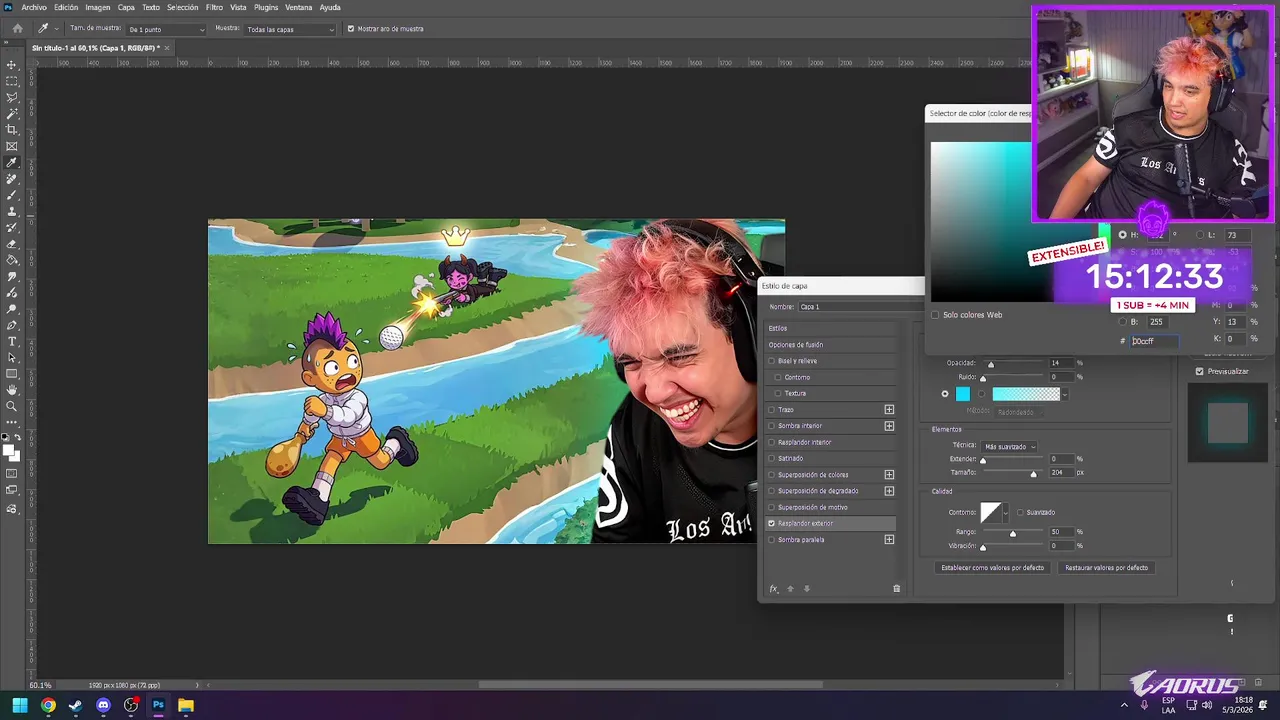Click the hex color input field

[1154, 341]
